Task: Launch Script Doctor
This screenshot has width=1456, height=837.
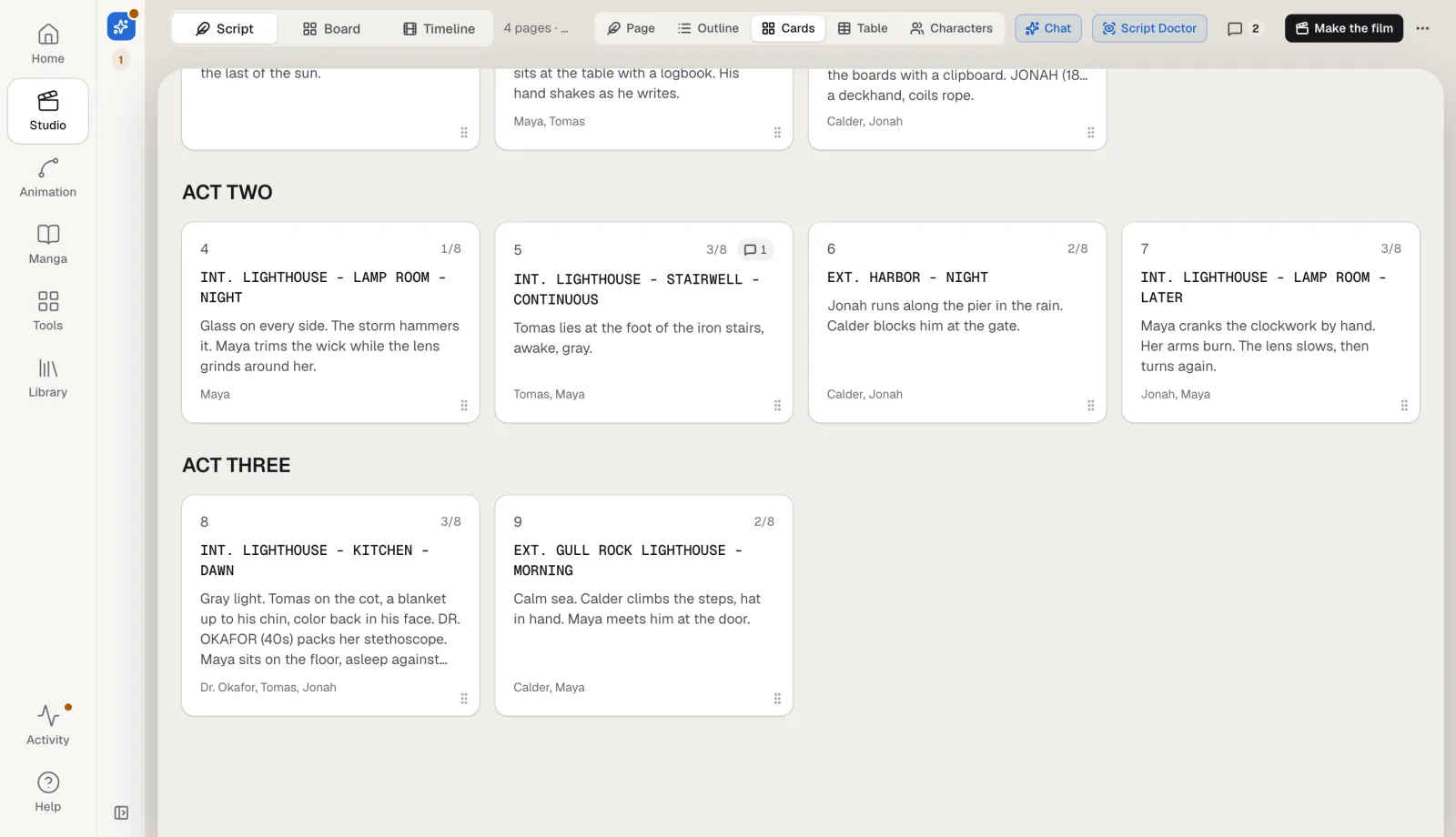Action: tap(1149, 28)
